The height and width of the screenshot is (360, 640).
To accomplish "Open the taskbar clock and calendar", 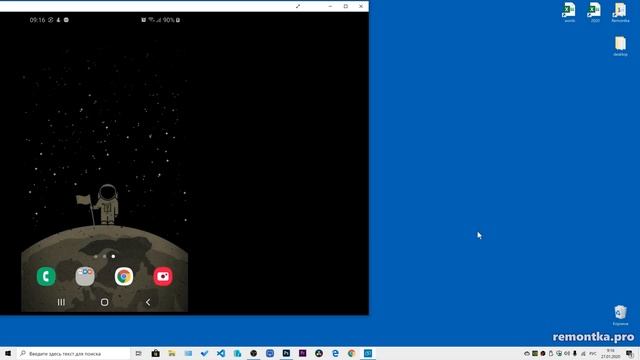I will 611,353.
